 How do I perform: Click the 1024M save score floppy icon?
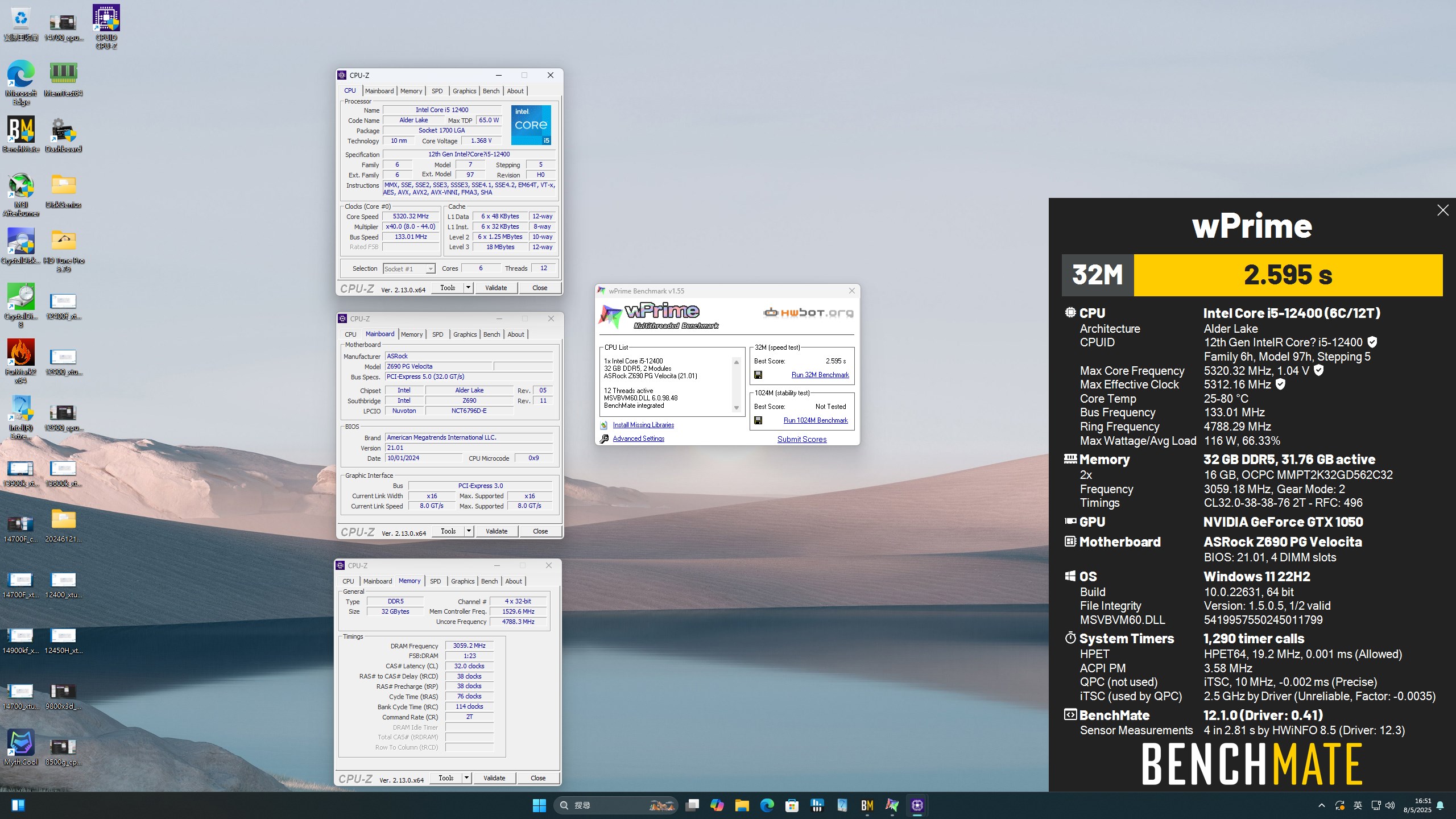tap(758, 420)
